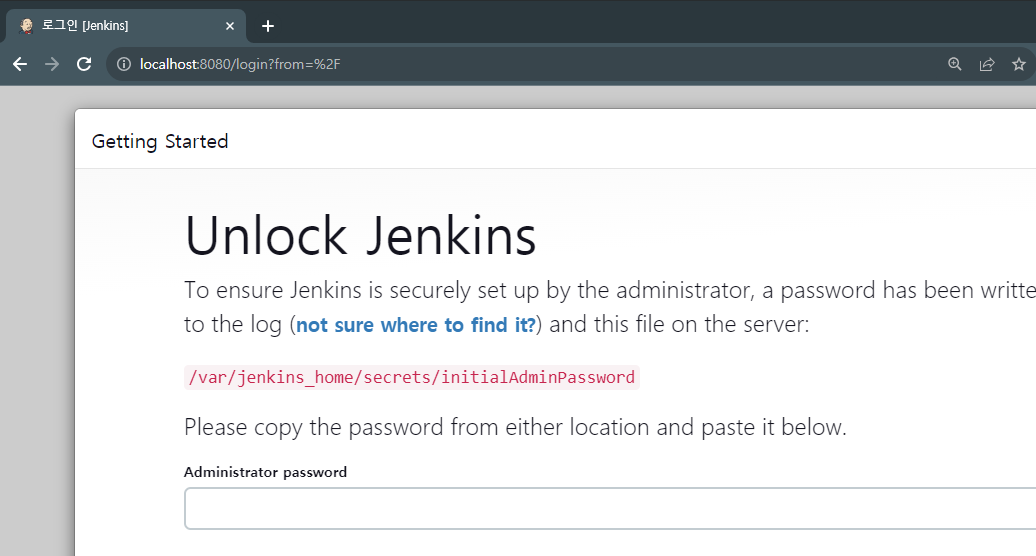Open a new browser tab
Image resolution: width=1036 pixels, height=556 pixels.
click(x=268, y=26)
